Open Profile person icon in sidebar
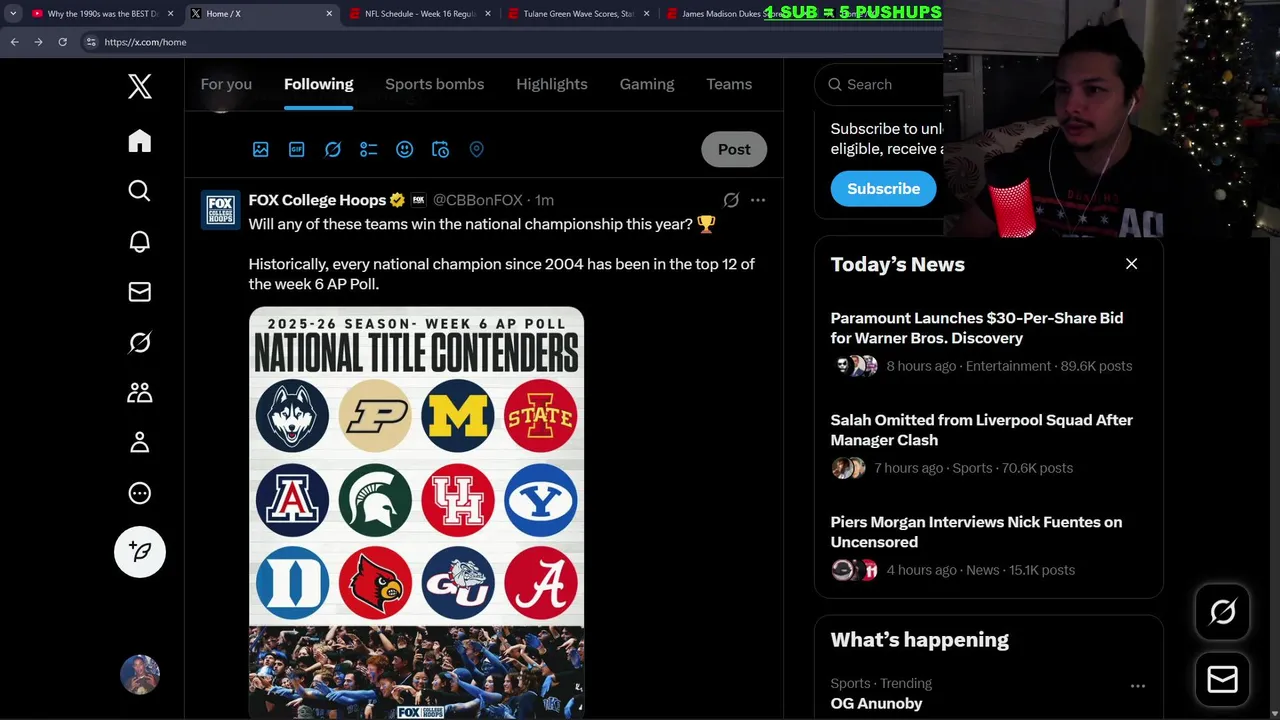 pos(140,442)
